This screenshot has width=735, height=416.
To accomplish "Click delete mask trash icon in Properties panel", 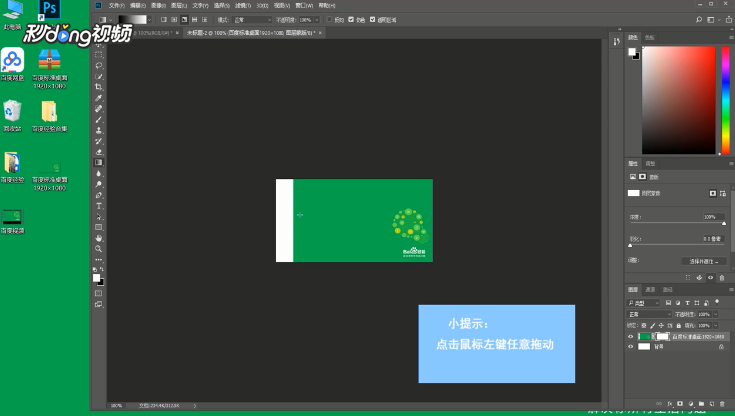I will pyautogui.click(x=722, y=278).
